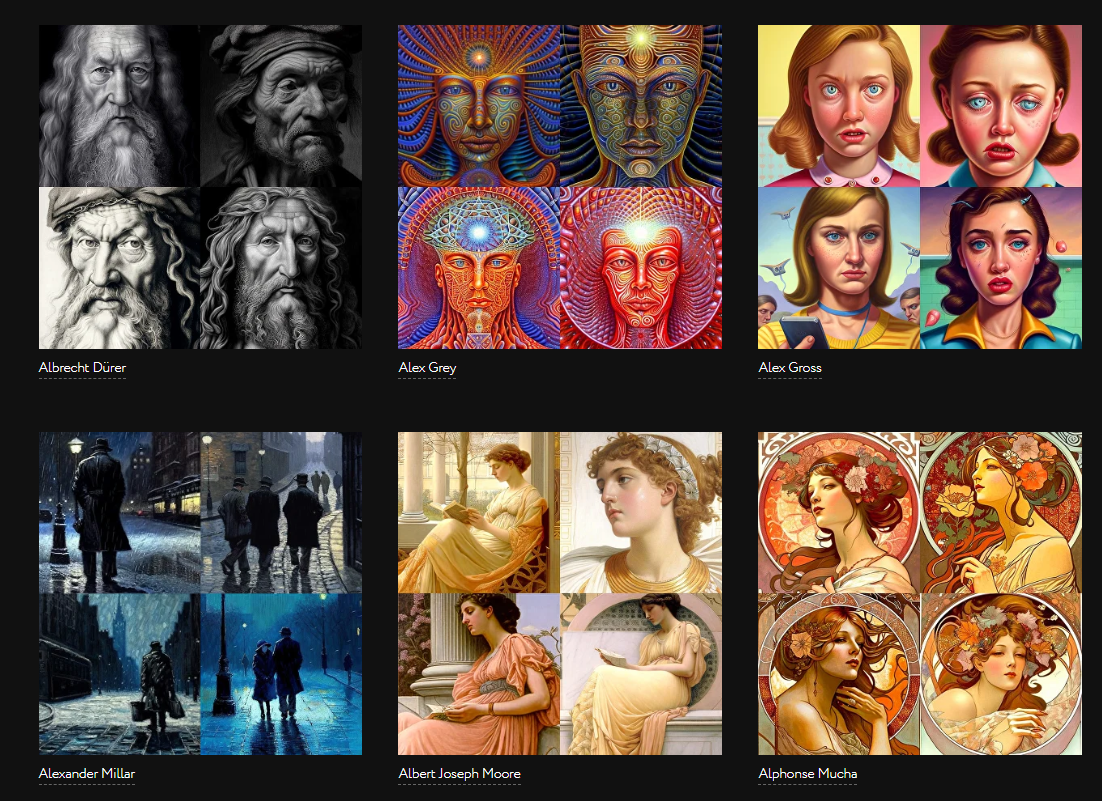Open Alex Grey top-left psychedelic blue-orange face
The width and height of the screenshot is (1102, 801).
[x=479, y=106]
